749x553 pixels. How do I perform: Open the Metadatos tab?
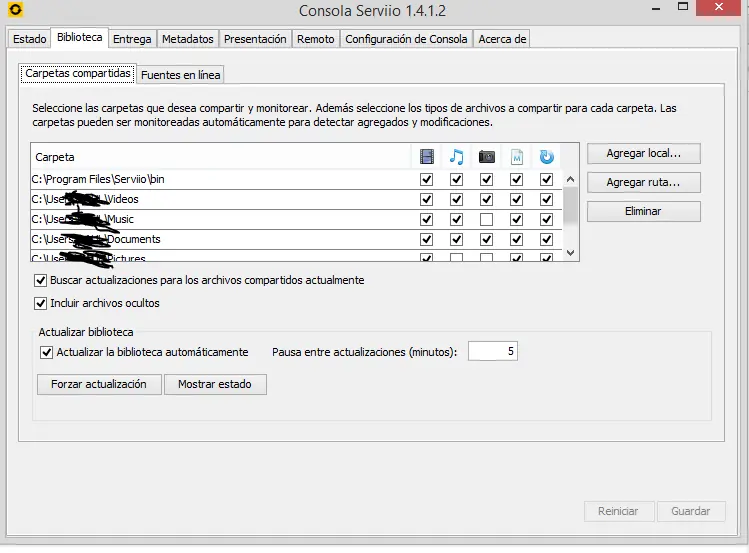(x=188, y=39)
